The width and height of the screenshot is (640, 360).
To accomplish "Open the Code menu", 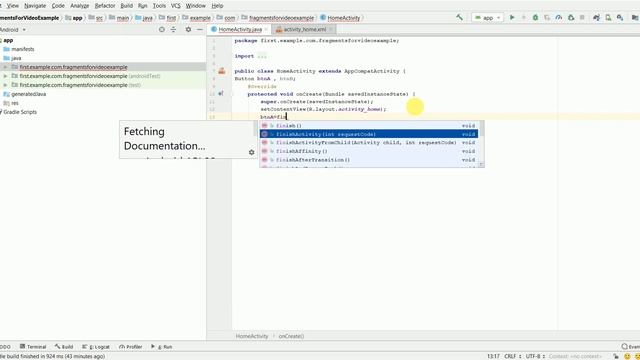I will pyautogui.click(x=58, y=6).
